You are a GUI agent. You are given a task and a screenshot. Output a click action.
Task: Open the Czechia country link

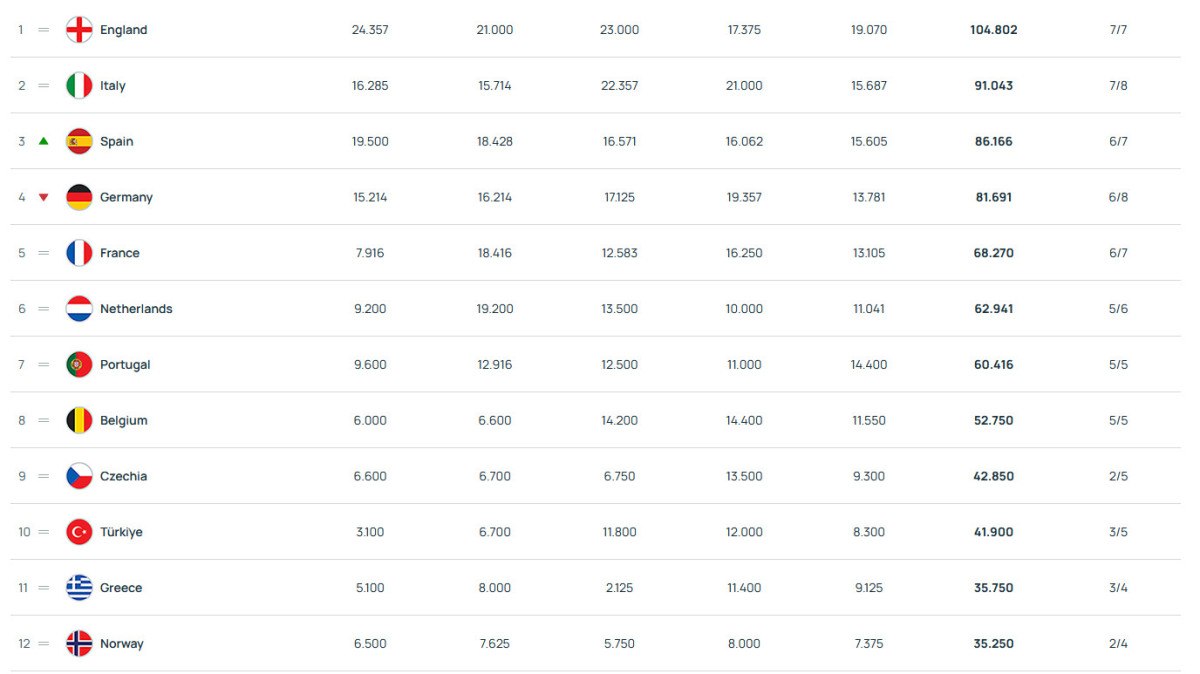click(123, 477)
